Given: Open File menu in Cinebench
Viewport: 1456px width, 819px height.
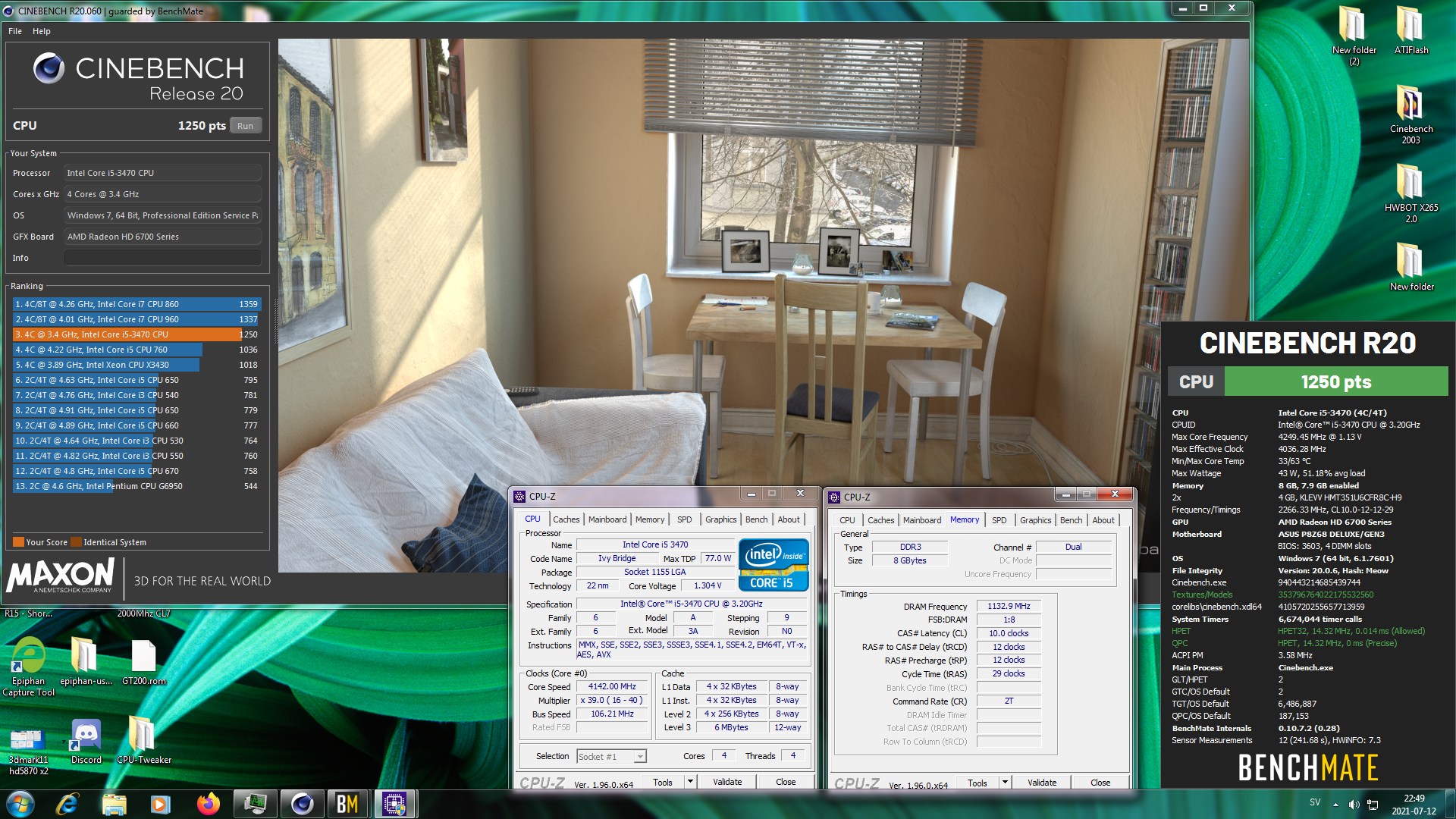Looking at the screenshot, I should pyautogui.click(x=15, y=31).
